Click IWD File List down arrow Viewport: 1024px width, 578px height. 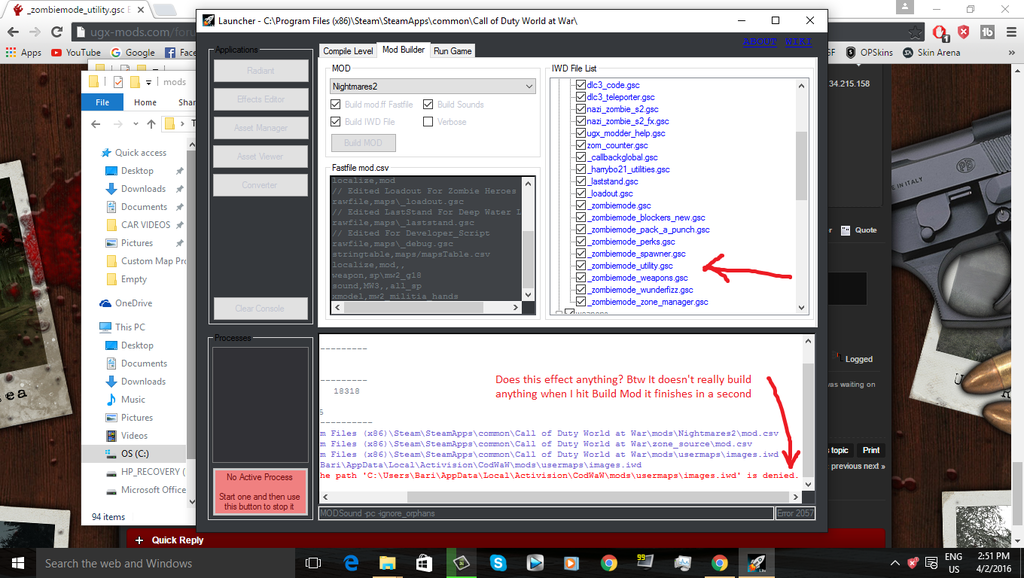[x=802, y=308]
